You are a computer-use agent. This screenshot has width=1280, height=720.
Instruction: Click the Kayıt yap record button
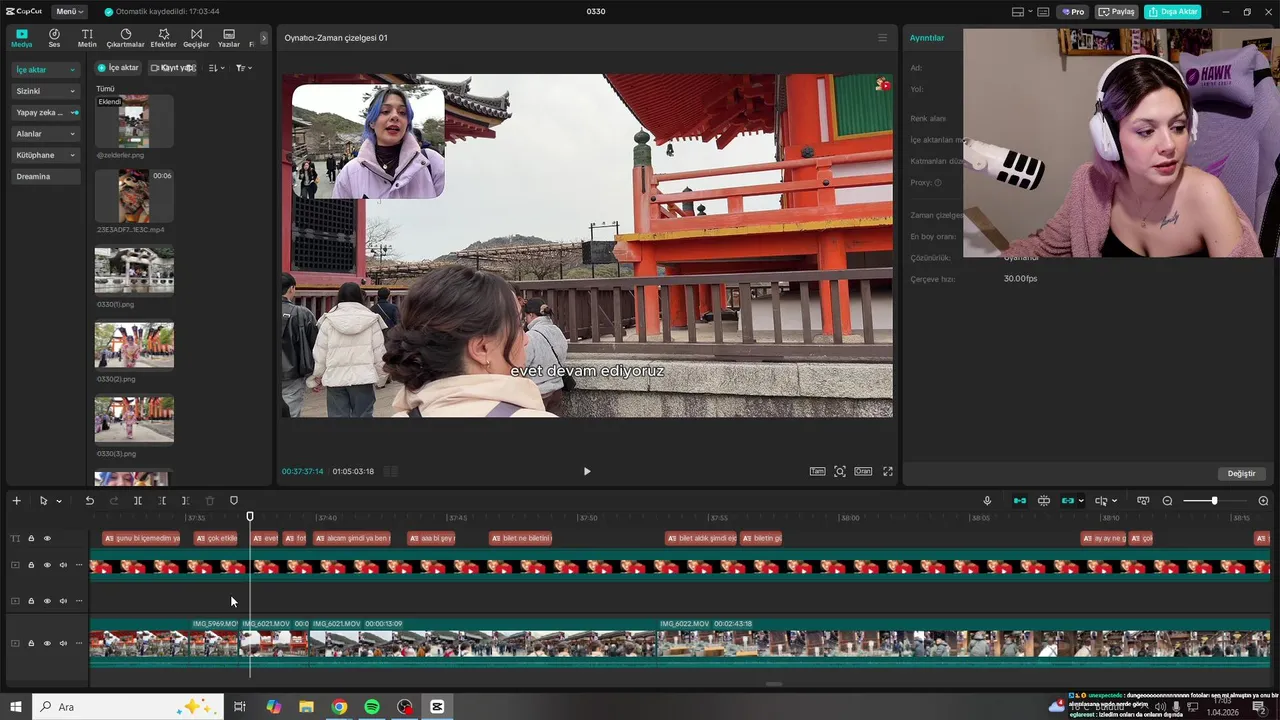(172, 68)
